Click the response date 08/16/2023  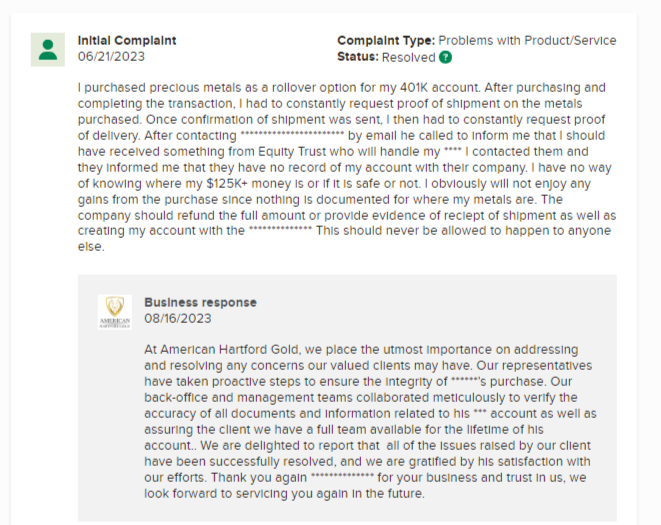(x=177, y=318)
